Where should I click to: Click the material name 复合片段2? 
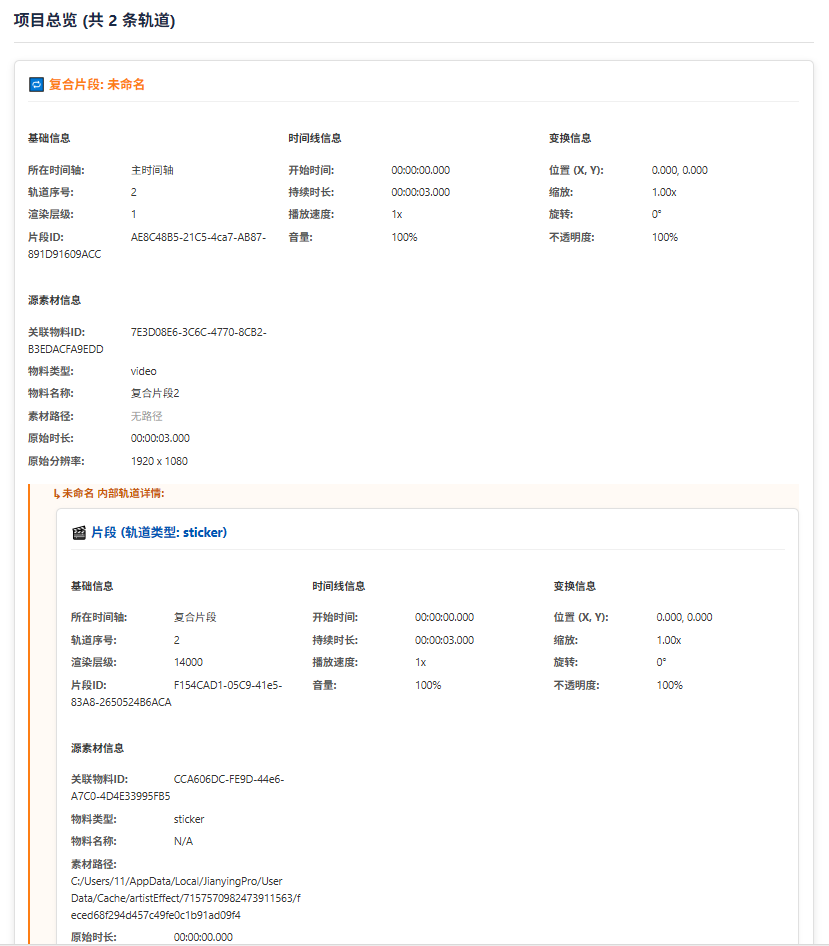pyautogui.click(x=156, y=393)
